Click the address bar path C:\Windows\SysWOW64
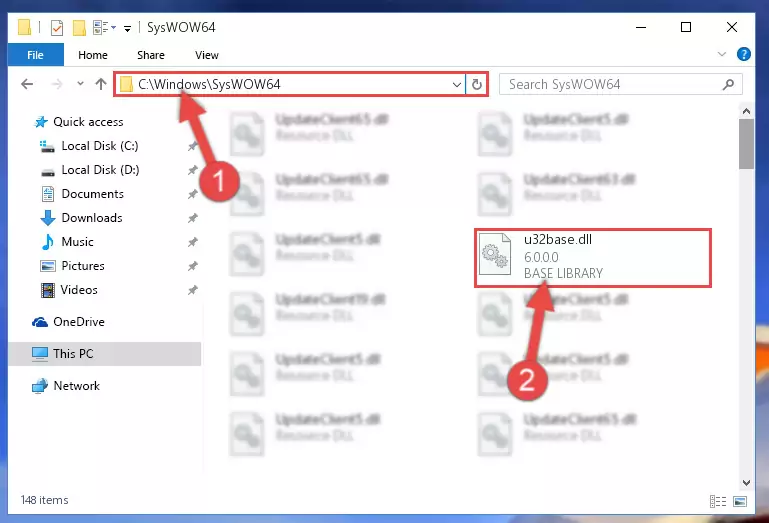769x523 pixels. [209, 84]
